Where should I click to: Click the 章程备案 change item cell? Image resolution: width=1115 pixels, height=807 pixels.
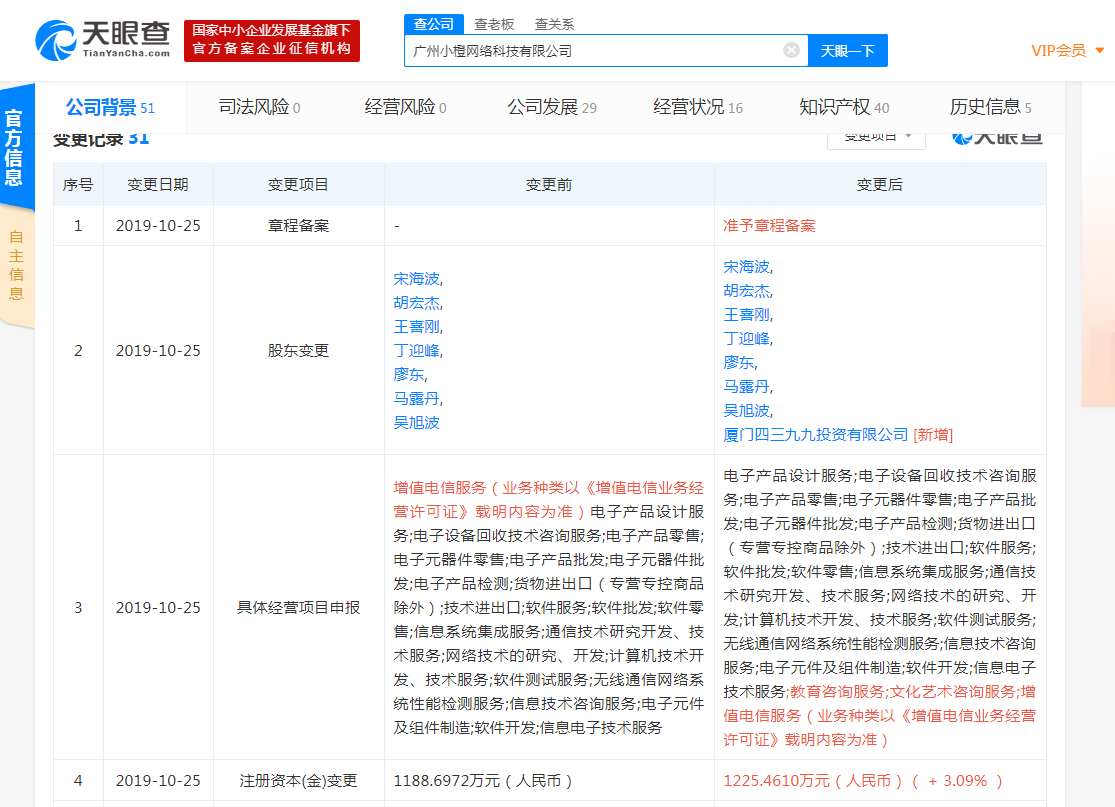[x=299, y=225]
